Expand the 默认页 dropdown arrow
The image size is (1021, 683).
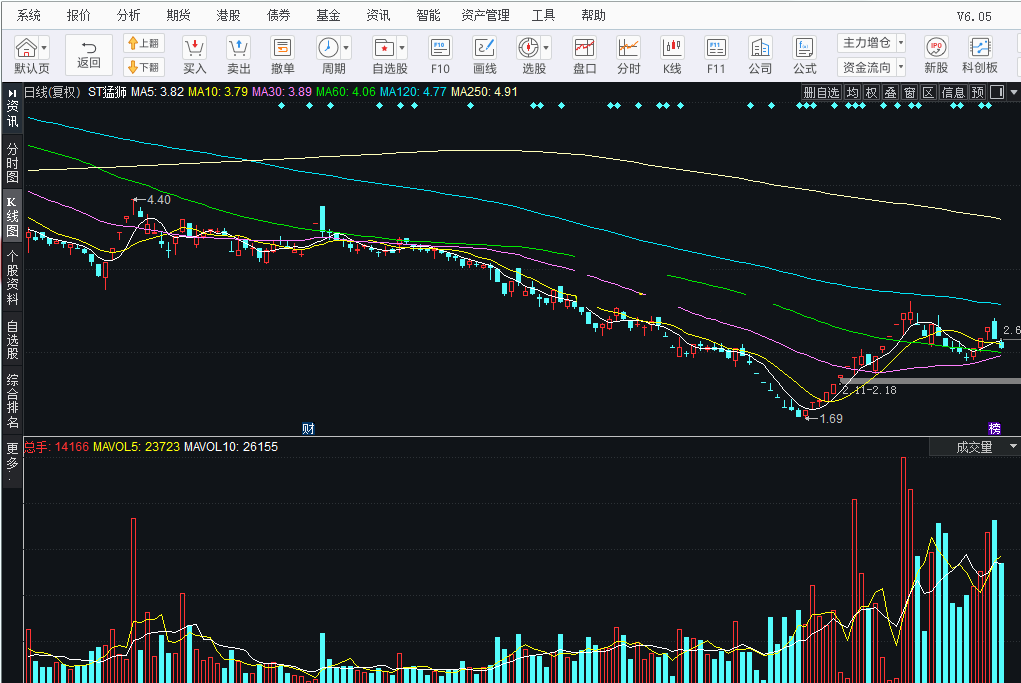(x=44, y=48)
